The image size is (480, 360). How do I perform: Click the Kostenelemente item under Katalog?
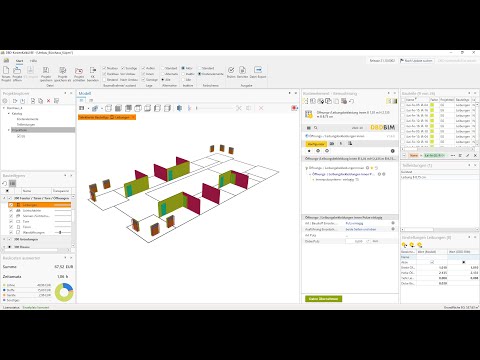tap(27, 119)
